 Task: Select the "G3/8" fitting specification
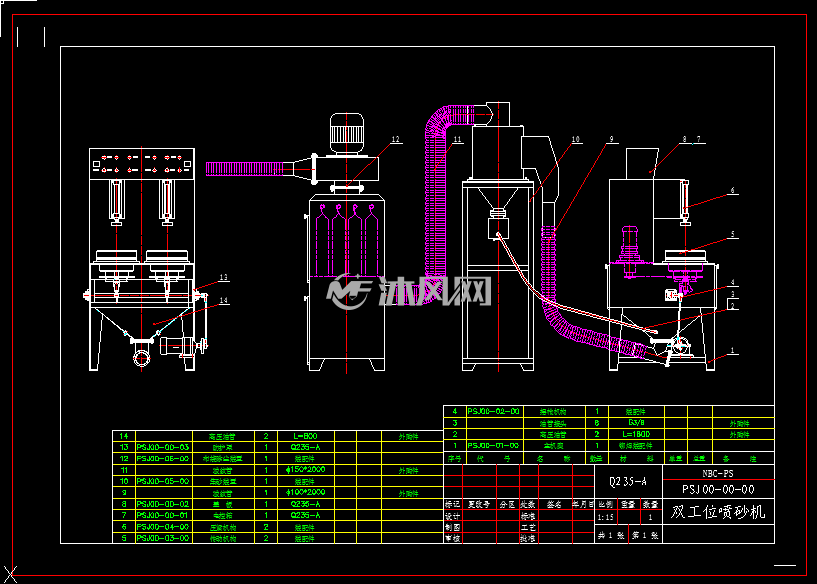click(x=636, y=423)
